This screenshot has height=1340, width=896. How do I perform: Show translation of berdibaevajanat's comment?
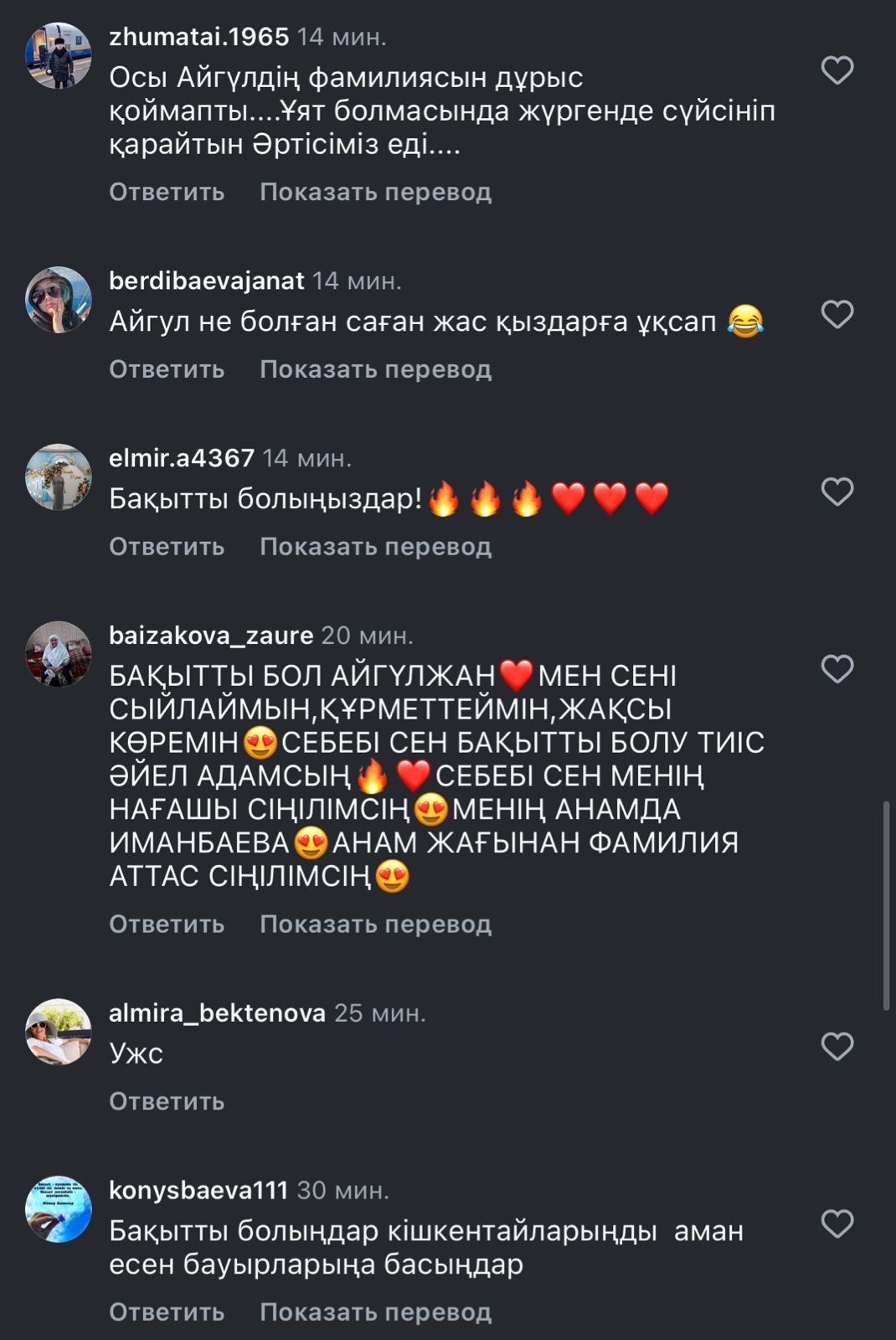point(375,369)
